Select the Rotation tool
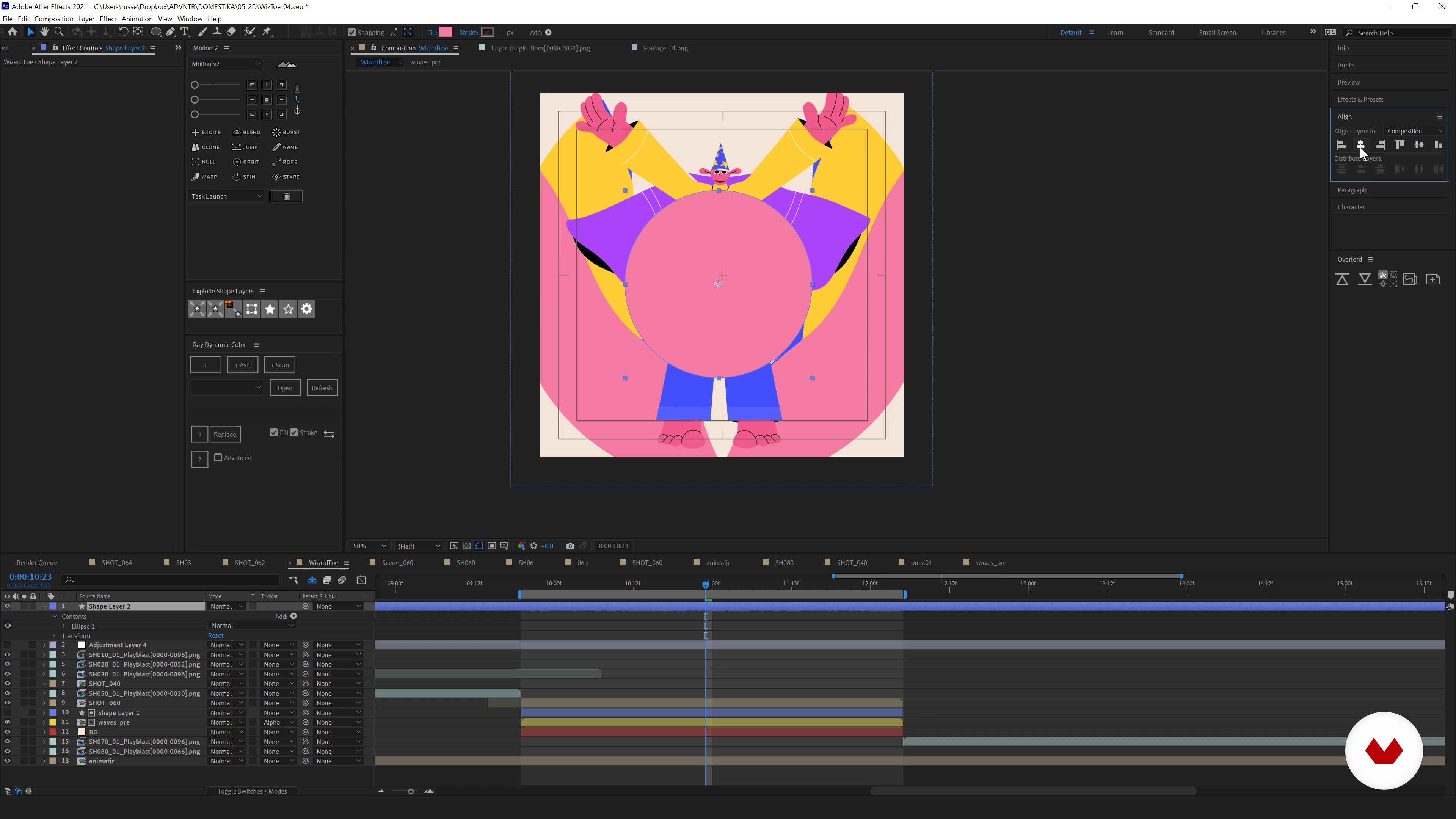Screen dimensions: 1456x819 pyautogui.click(x=123, y=32)
